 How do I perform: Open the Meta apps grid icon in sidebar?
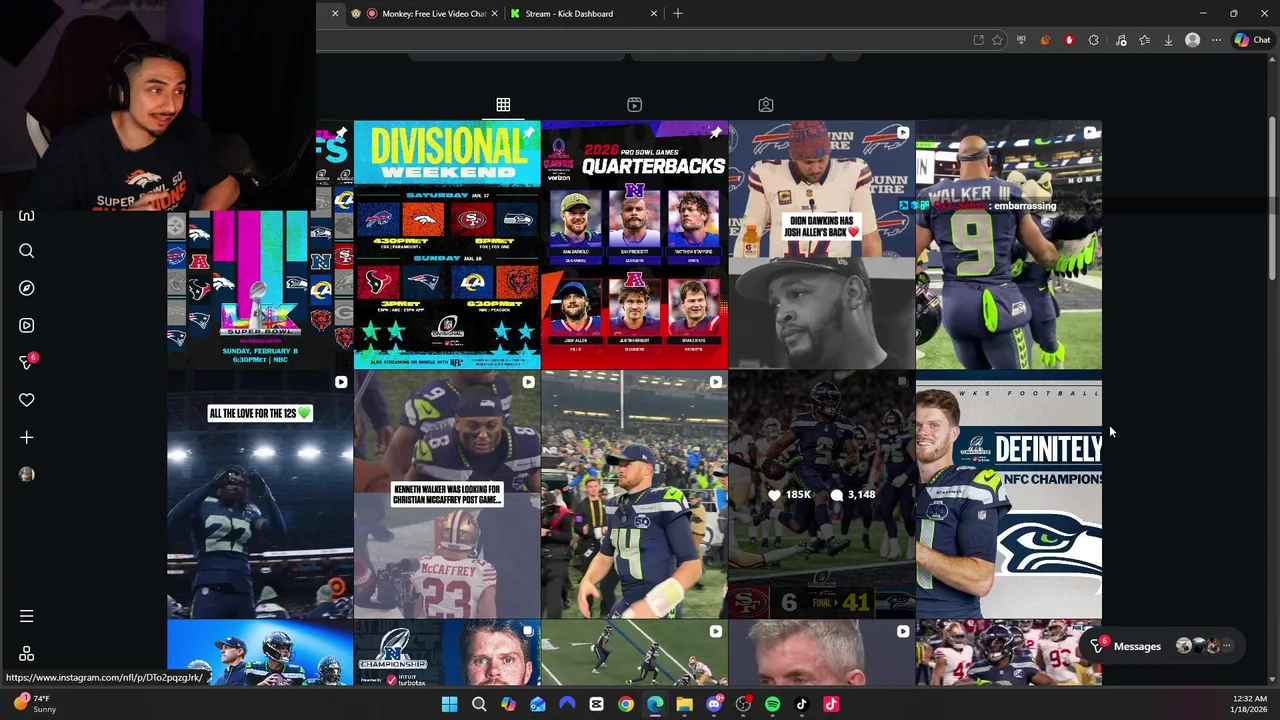tap(27, 654)
